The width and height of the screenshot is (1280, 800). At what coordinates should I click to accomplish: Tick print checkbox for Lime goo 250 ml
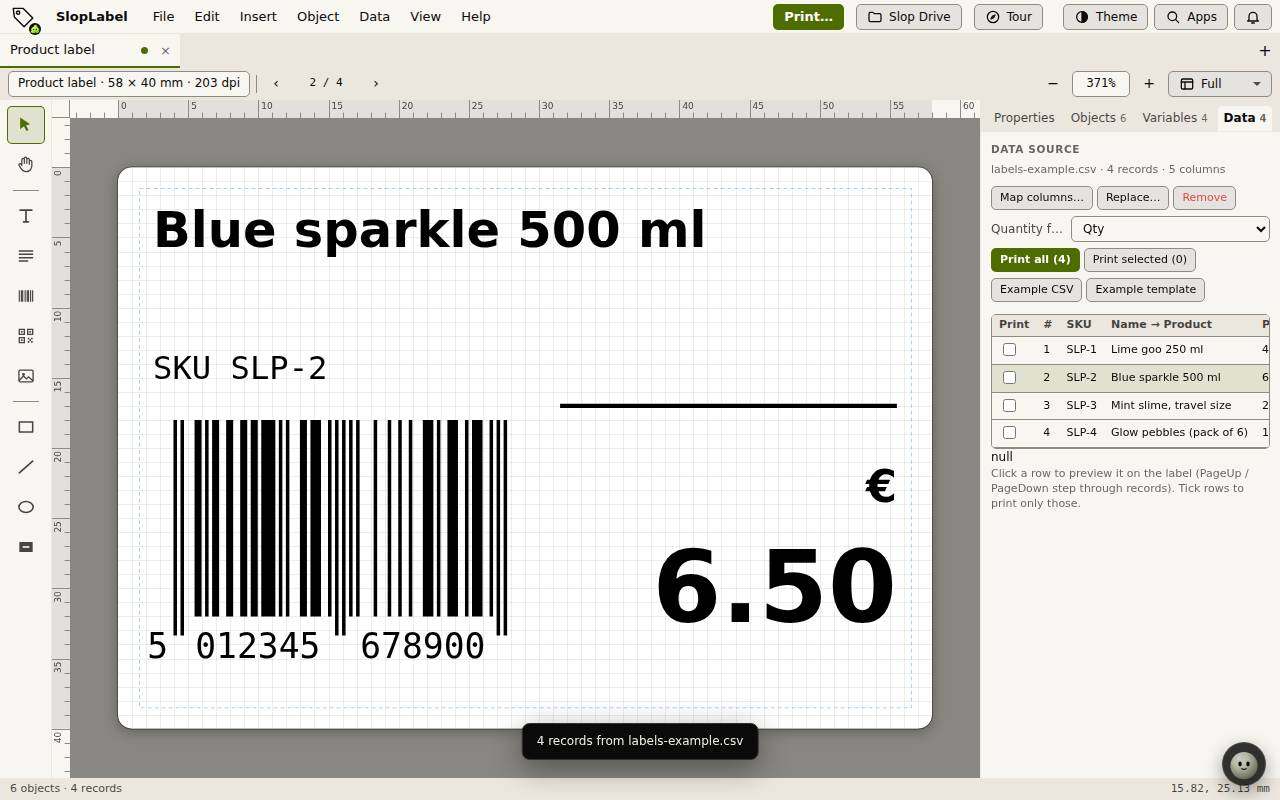pos(1009,350)
